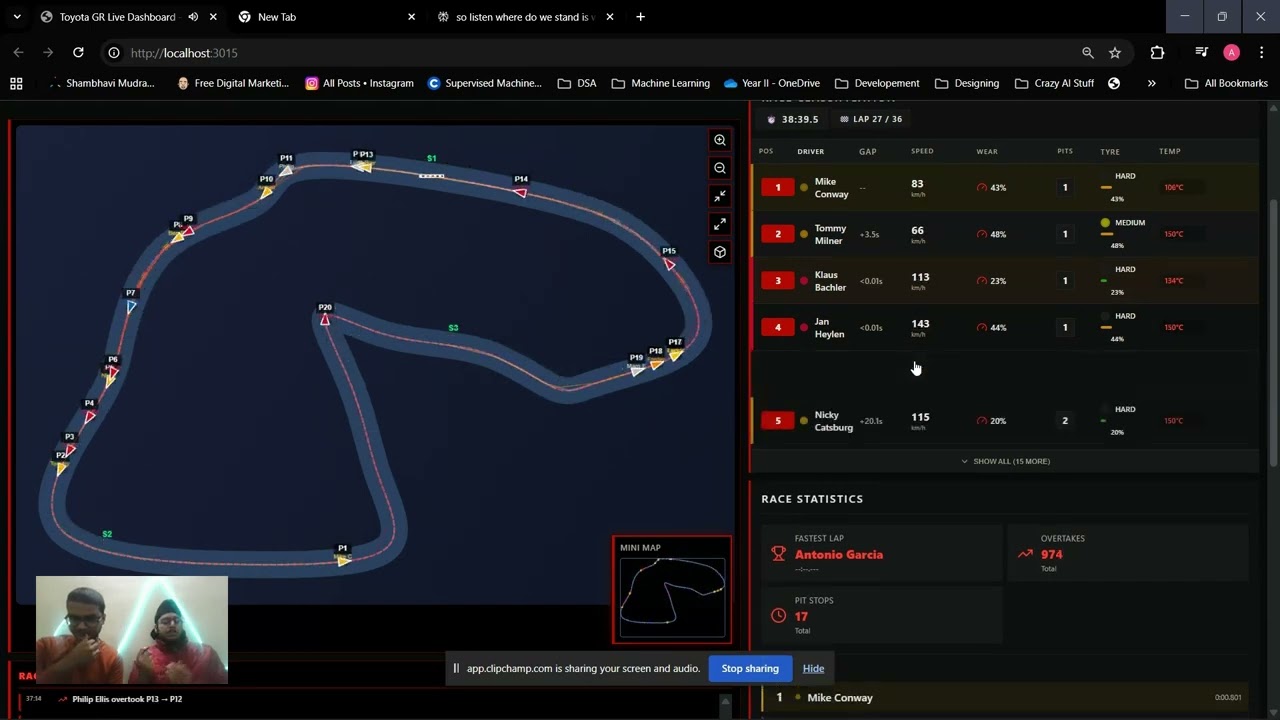Bookmark this page with star icon
Screen dimensions: 1280x720
click(x=1115, y=52)
